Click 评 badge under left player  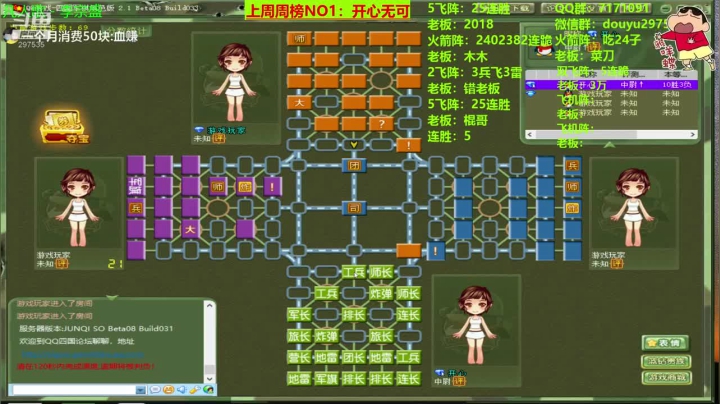coord(62,264)
